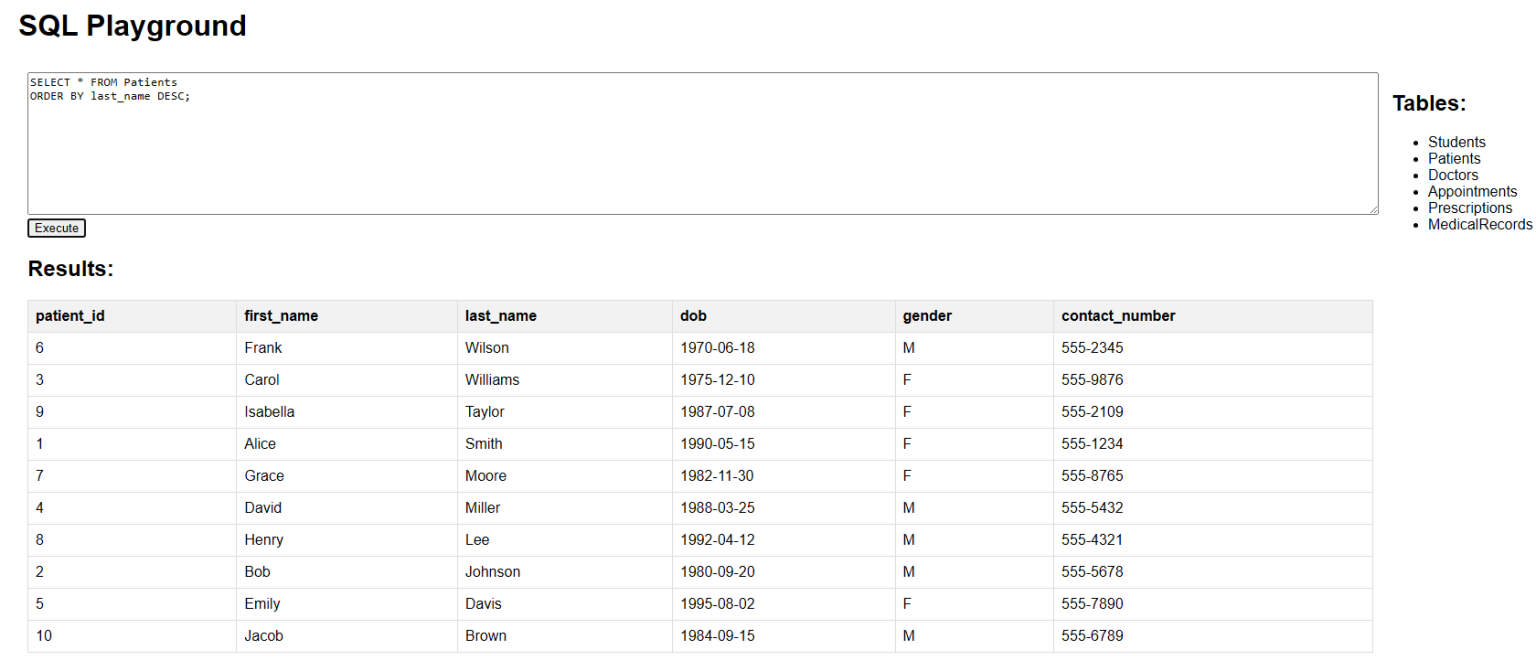
Task: Click inside the SQL query text area
Action: [700, 143]
